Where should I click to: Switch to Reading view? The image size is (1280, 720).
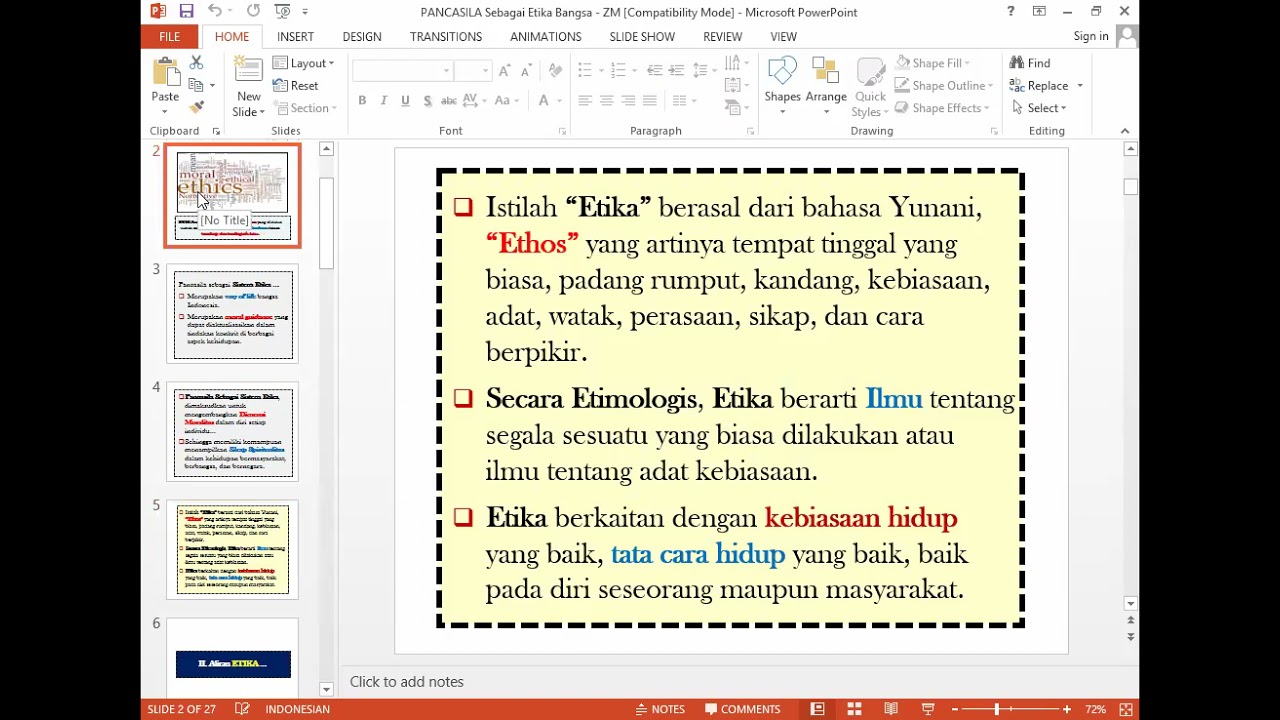coord(891,709)
